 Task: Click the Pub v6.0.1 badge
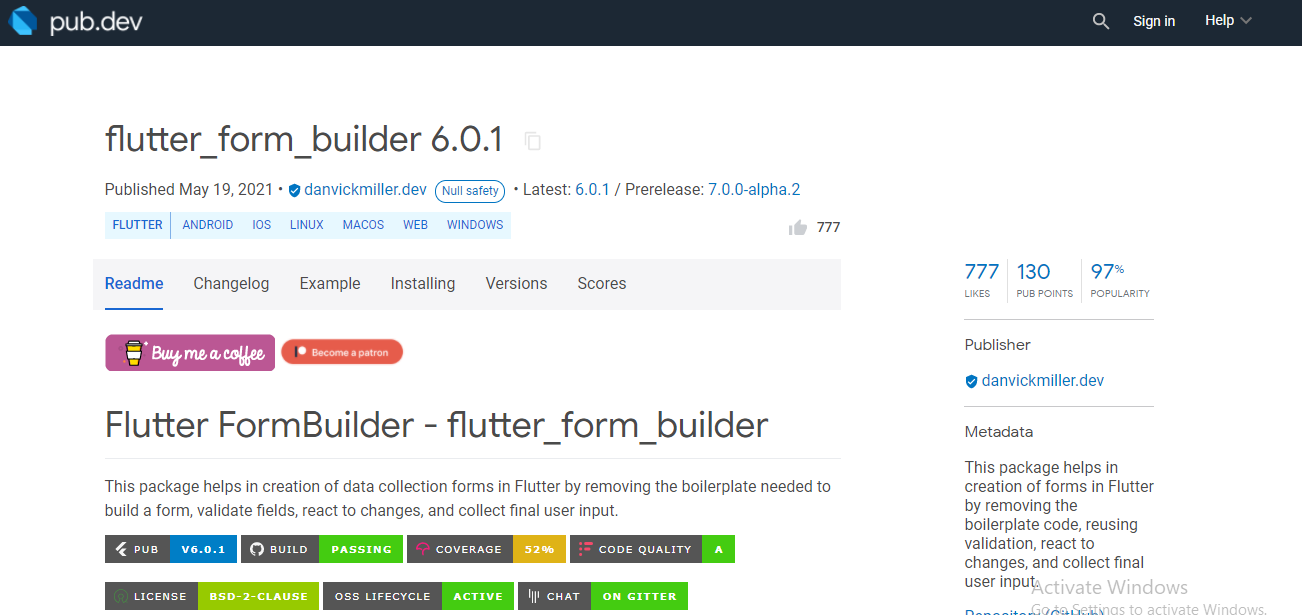point(171,549)
